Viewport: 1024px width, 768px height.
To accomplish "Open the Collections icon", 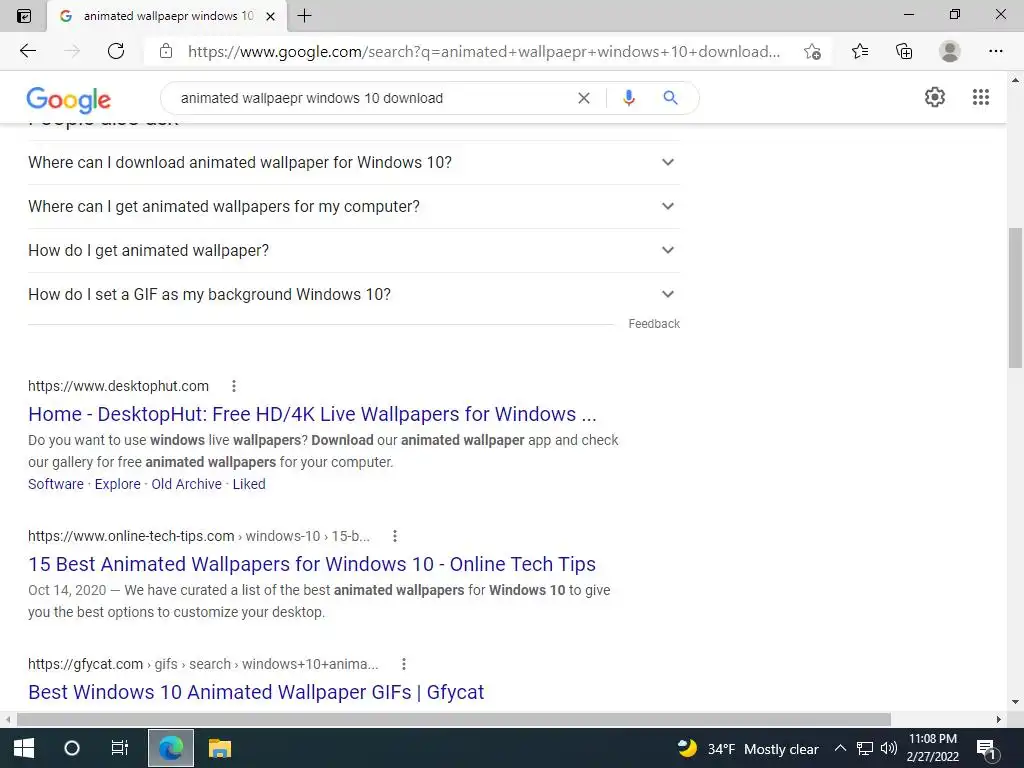I will [x=904, y=51].
